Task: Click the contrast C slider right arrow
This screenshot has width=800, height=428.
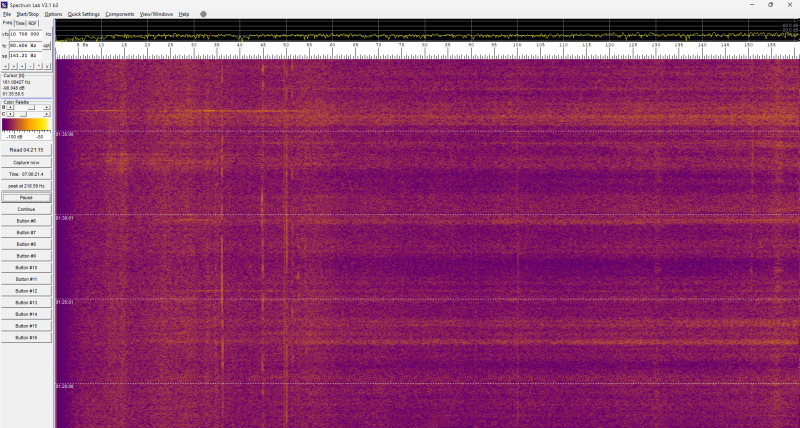Action: pos(46,114)
